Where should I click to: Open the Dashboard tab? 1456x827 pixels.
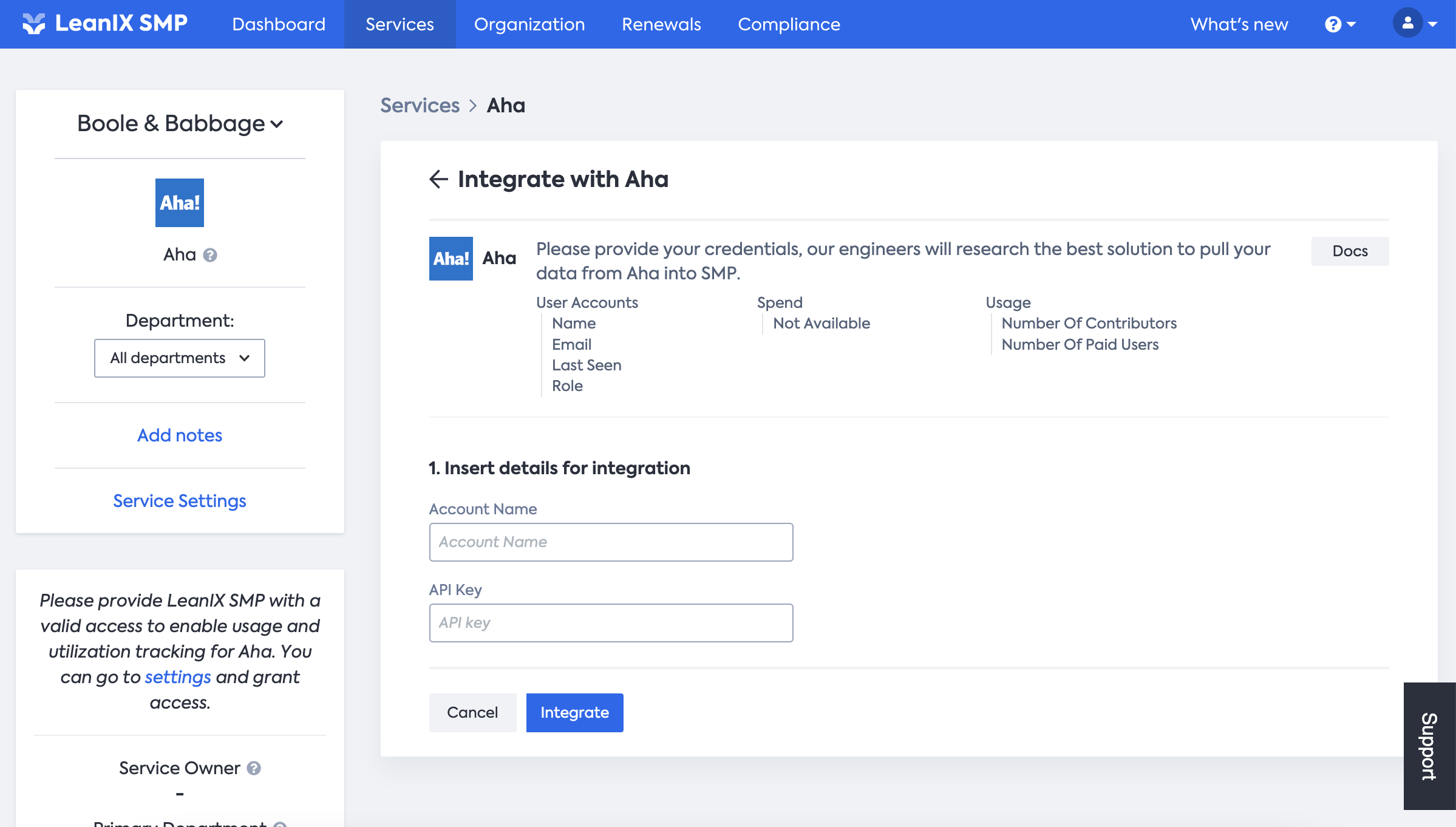[x=279, y=24]
